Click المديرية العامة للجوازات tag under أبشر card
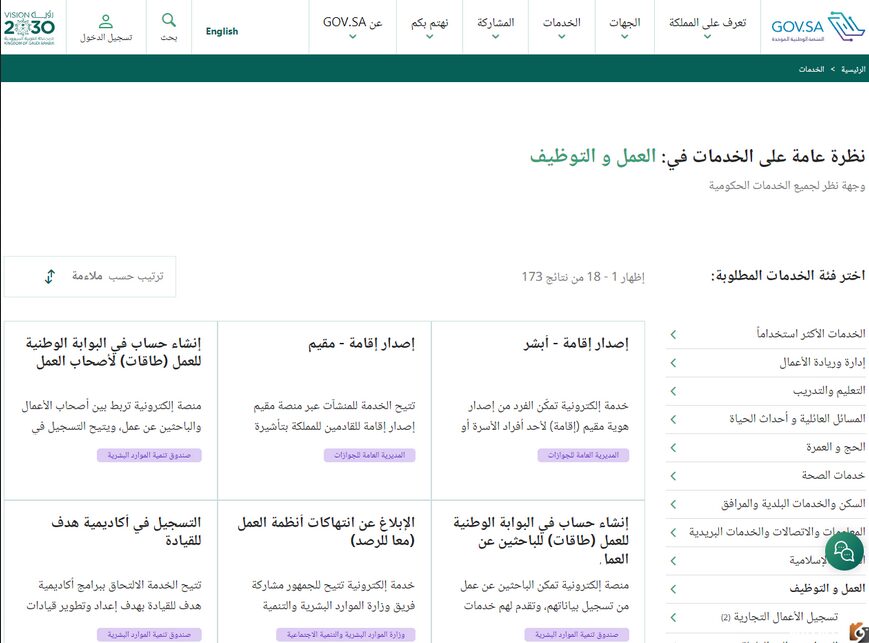The height and width of the screenshot is (643, 869). pyautogui.click(x=583, y=455)
